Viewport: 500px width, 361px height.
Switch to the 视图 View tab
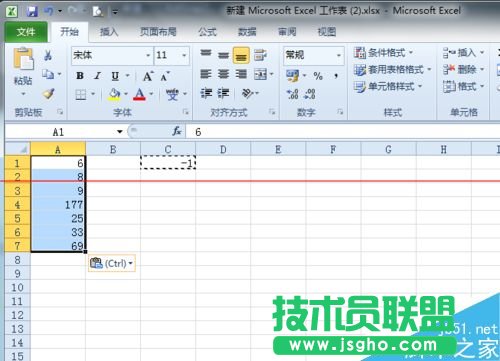(327, 32)
